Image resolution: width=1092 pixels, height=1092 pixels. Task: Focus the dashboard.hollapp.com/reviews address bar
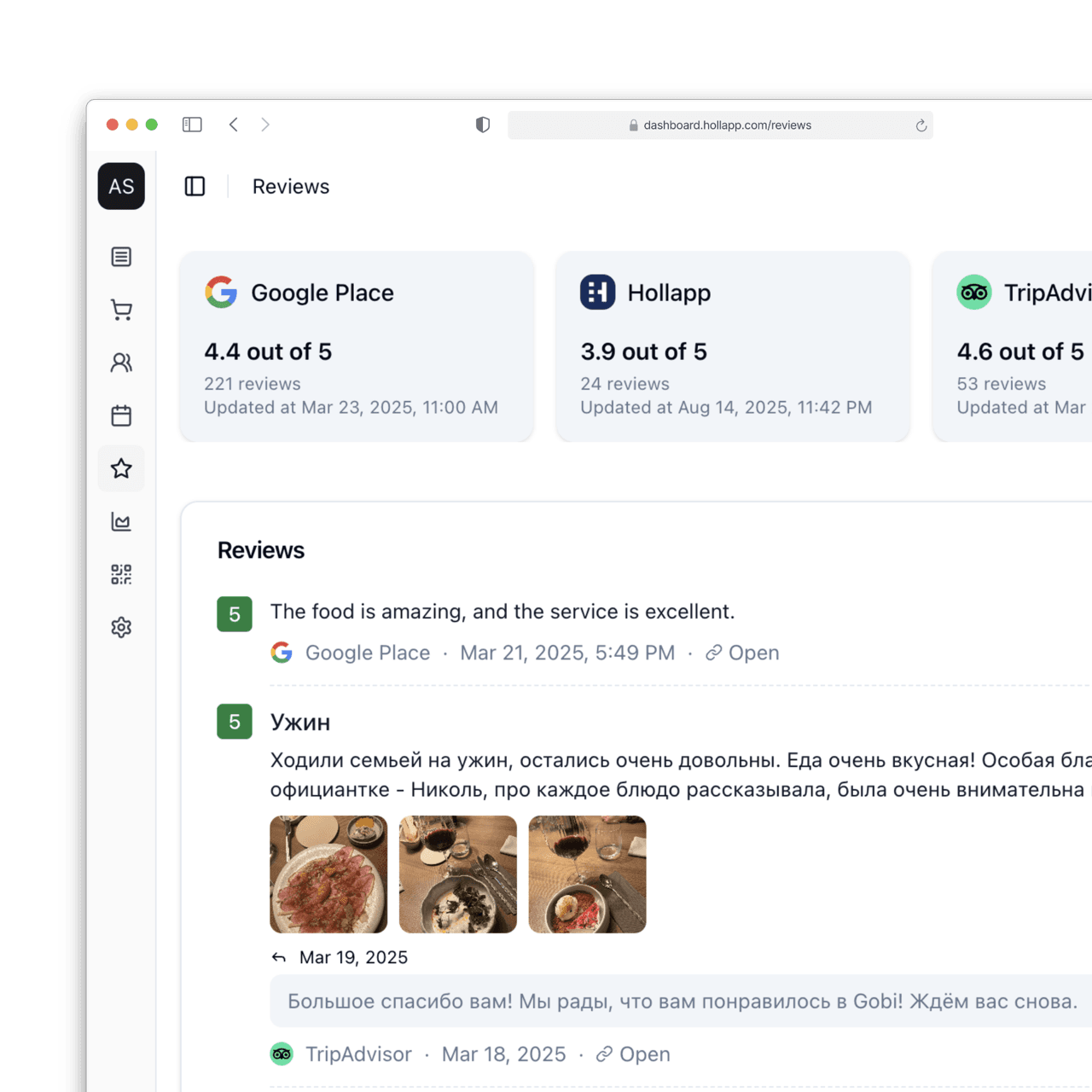720,125
